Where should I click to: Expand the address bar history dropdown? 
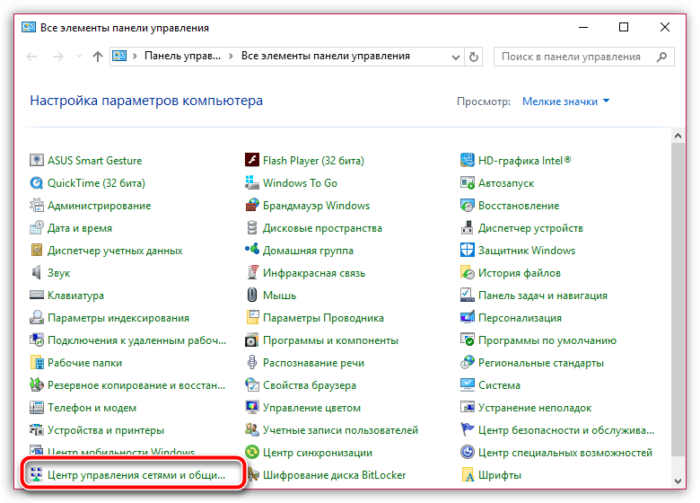455,57
